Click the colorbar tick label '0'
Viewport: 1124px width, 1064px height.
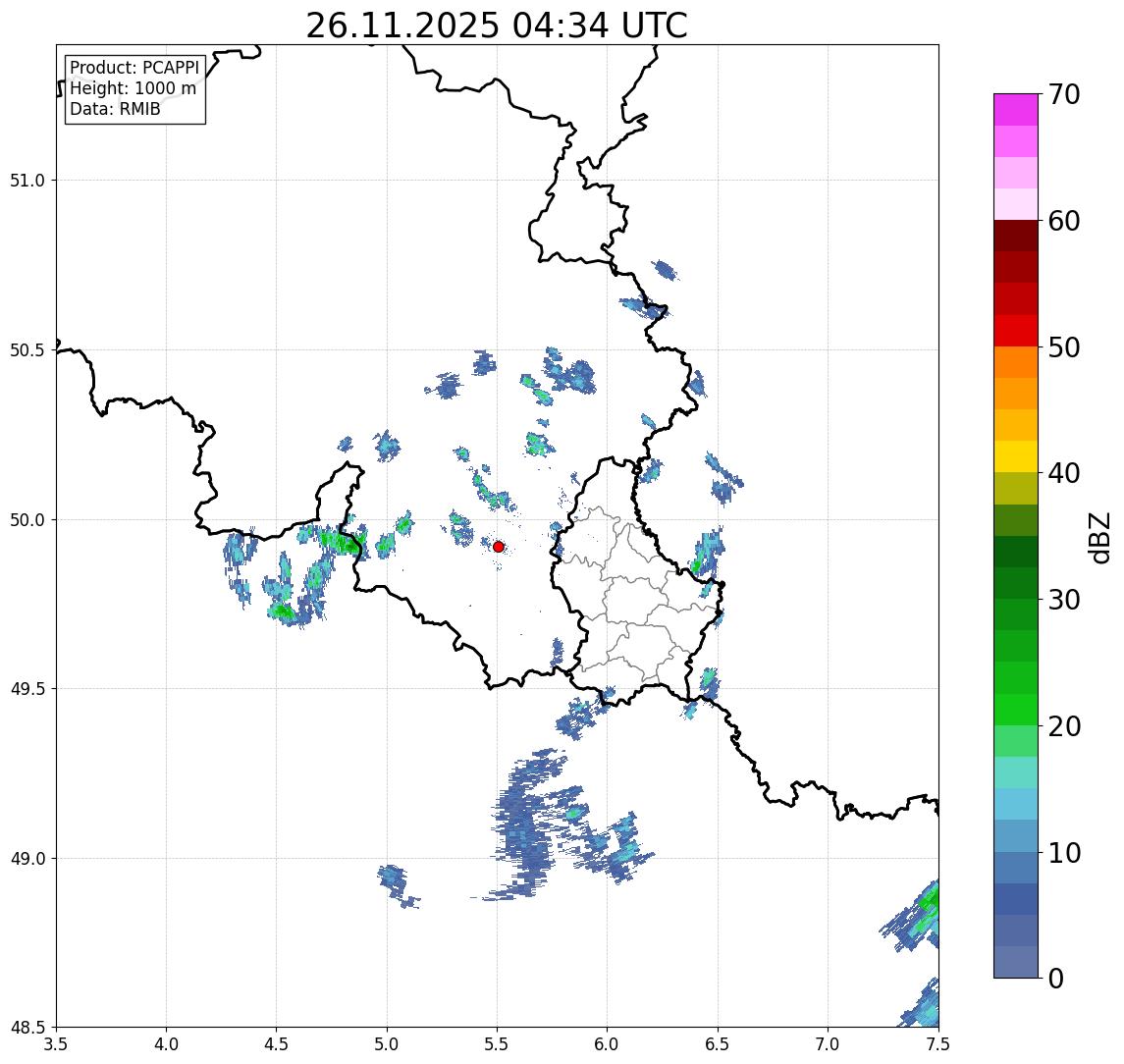(1056, 978)
